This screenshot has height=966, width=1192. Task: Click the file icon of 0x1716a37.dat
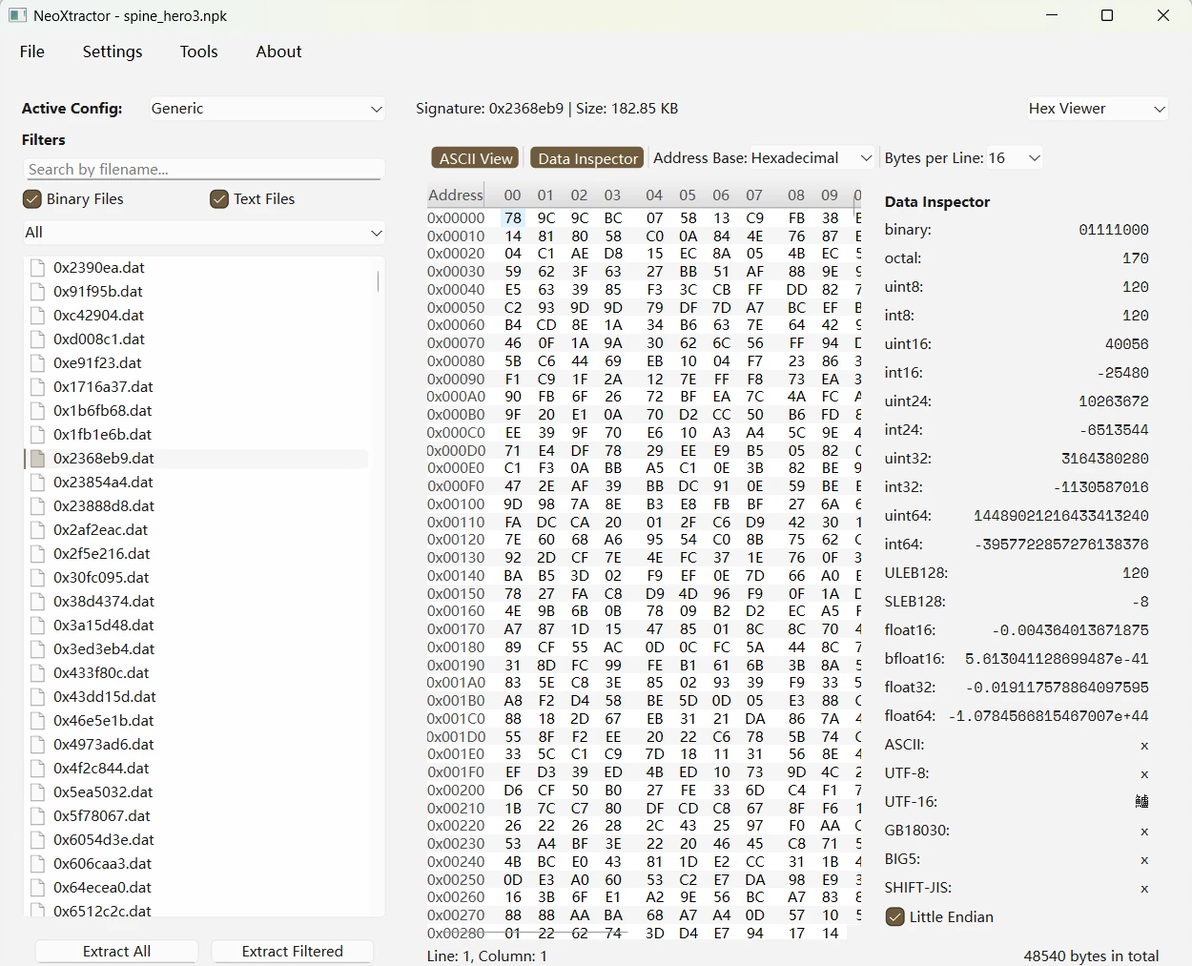point(37,387)
